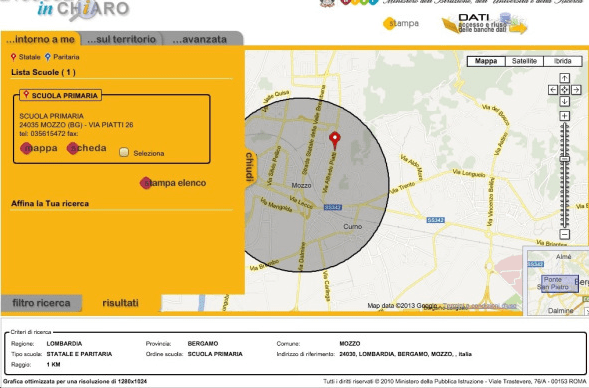
Task: Click the zoom slider handle
Action: [x=565, y=159]
